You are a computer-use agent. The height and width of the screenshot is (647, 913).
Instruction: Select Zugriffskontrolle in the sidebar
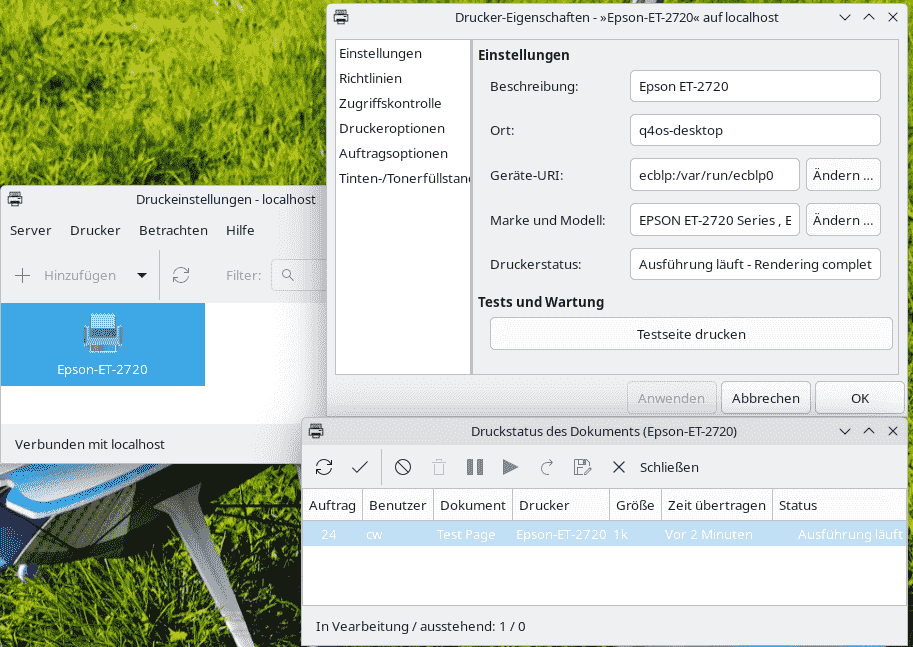(x=389, y=104)
